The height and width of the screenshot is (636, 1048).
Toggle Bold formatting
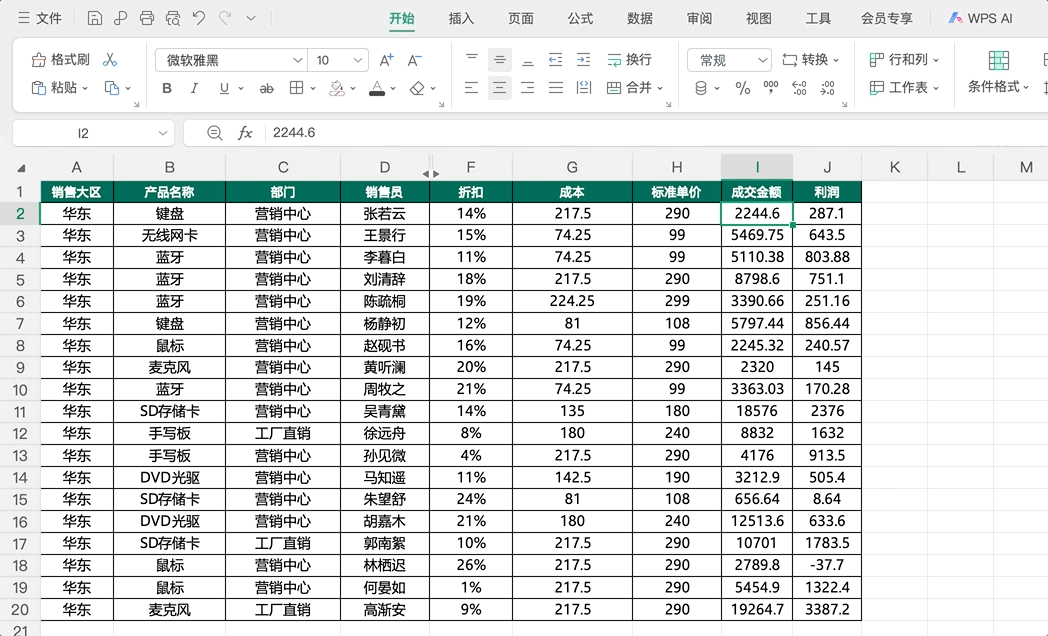click(x=167, y=88)
